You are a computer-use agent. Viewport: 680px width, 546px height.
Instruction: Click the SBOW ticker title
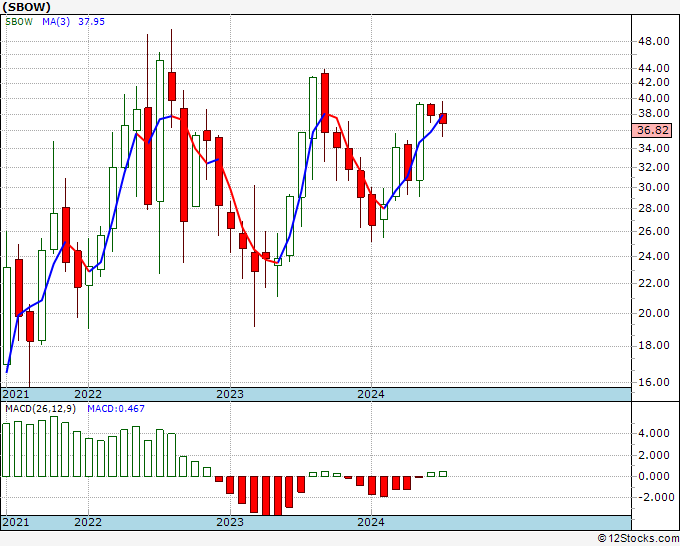[26, 7]
